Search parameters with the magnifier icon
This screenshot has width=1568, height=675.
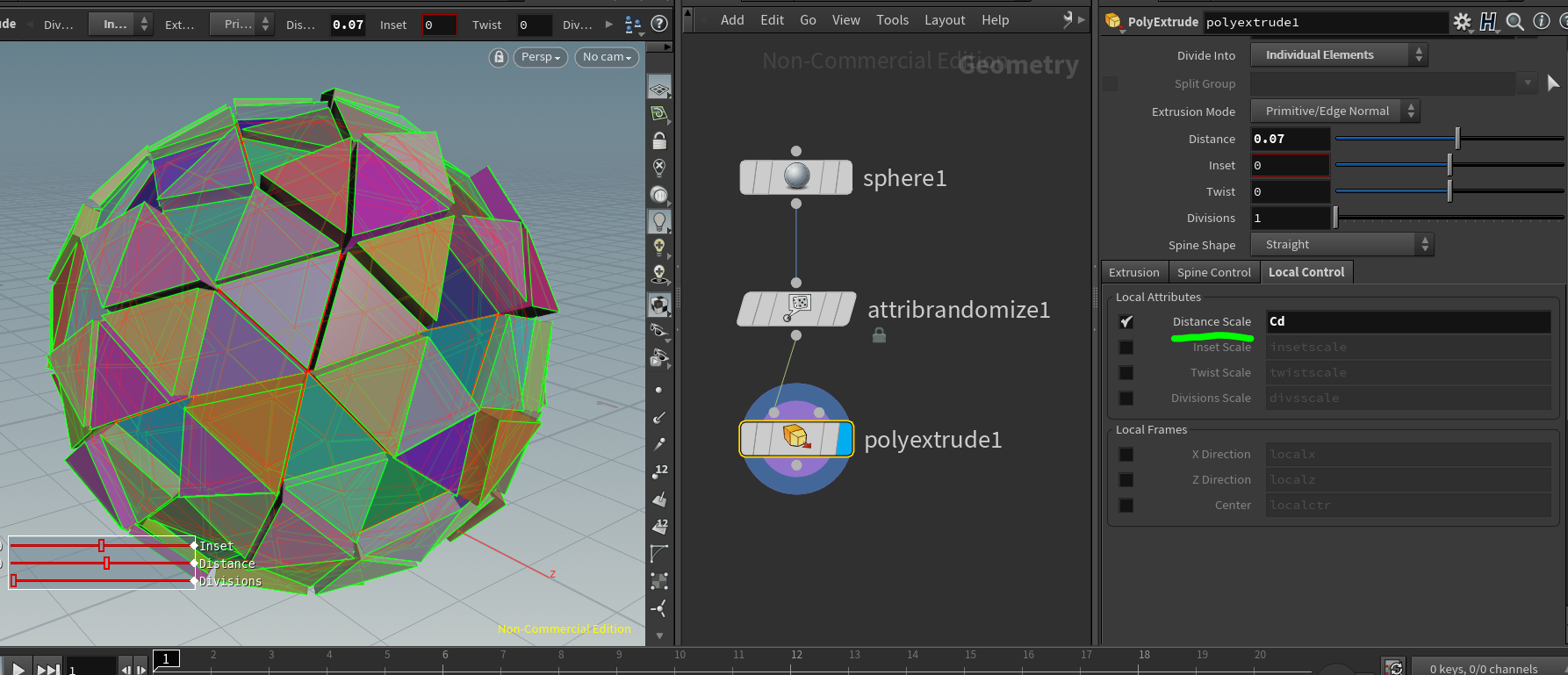pyautogui.click(x=1514, y=22)
